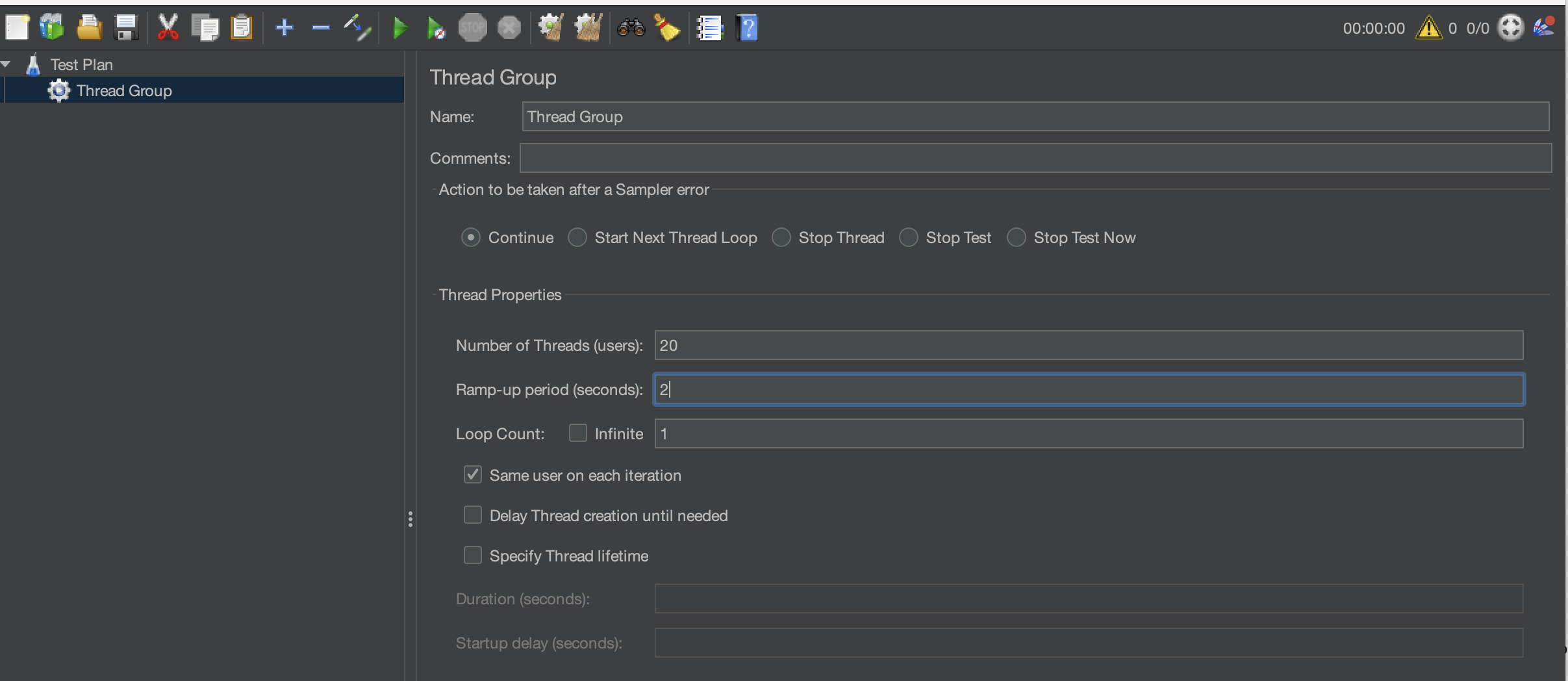Expand all tree nodes with plus icon
The width and height of the screenshot is (1568, 681).
[x=284, y=28]
